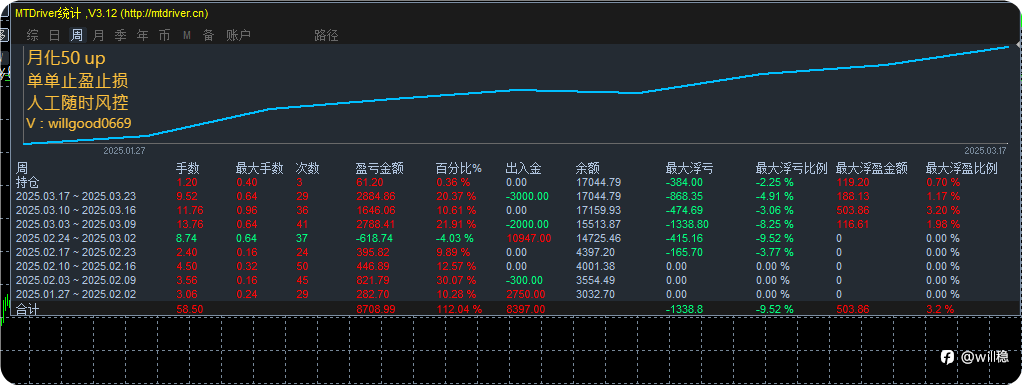Click the 盈亏金额 column header
Image resolution: width=1022 pixels, height=385 pixels.
(379, 169)
